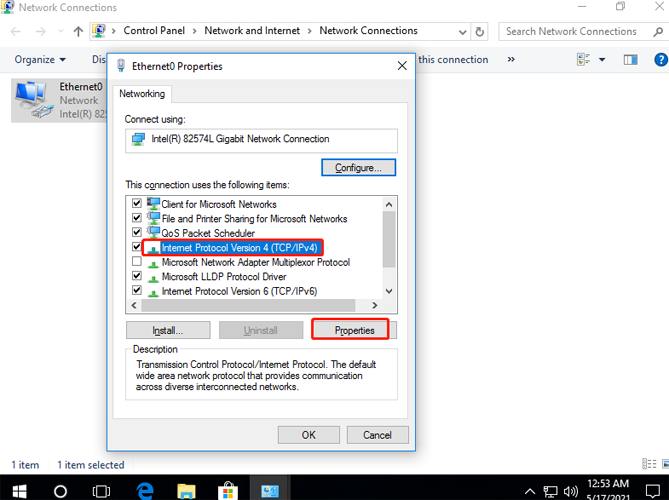Launch Microsoft Edge from the taskbar
This screenshot has width=669, height=500.
point(145,491)
